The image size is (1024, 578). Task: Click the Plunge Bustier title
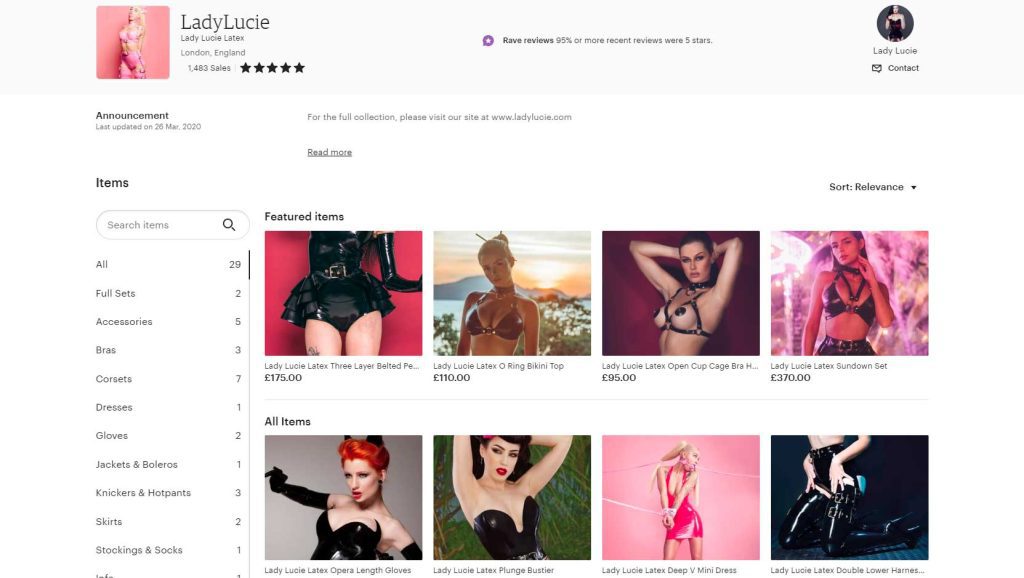coord(493,571)
